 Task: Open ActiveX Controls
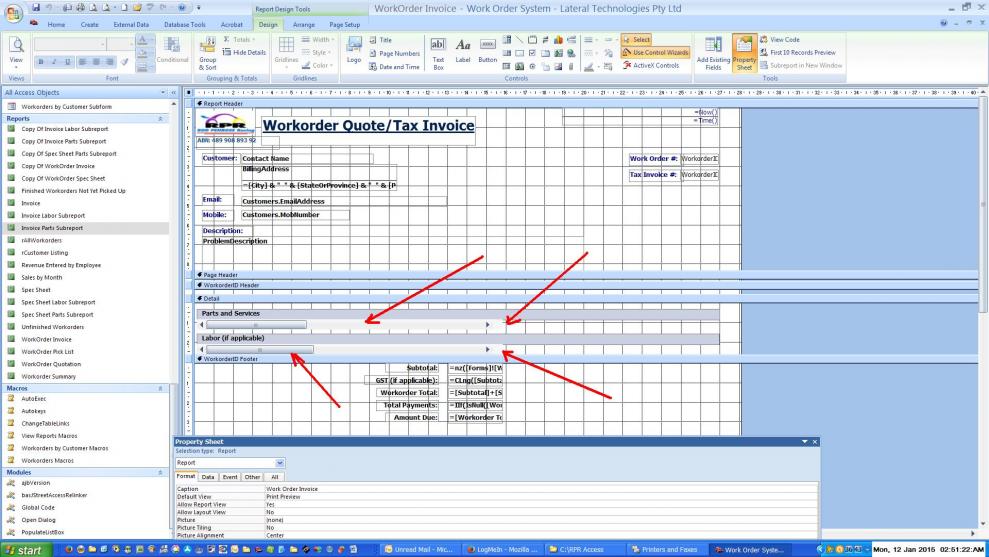(x=650, y=66)
